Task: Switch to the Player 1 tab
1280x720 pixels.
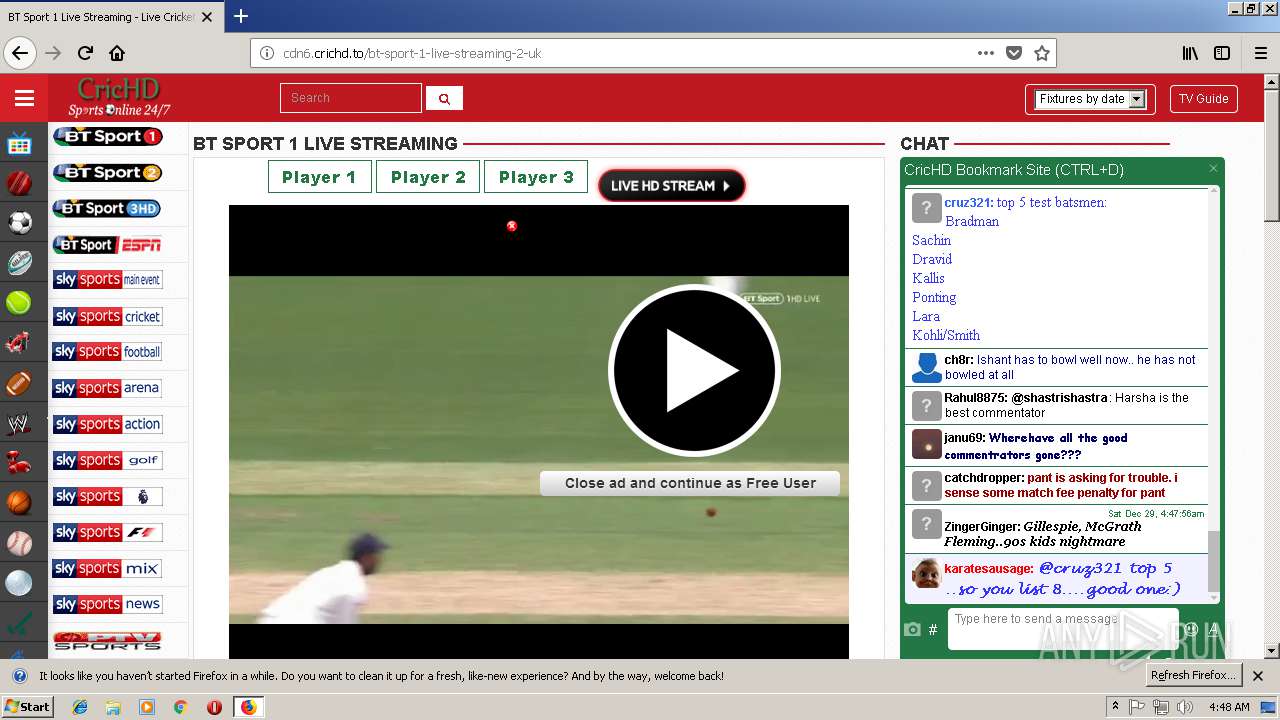Action: tap(319, 177)
